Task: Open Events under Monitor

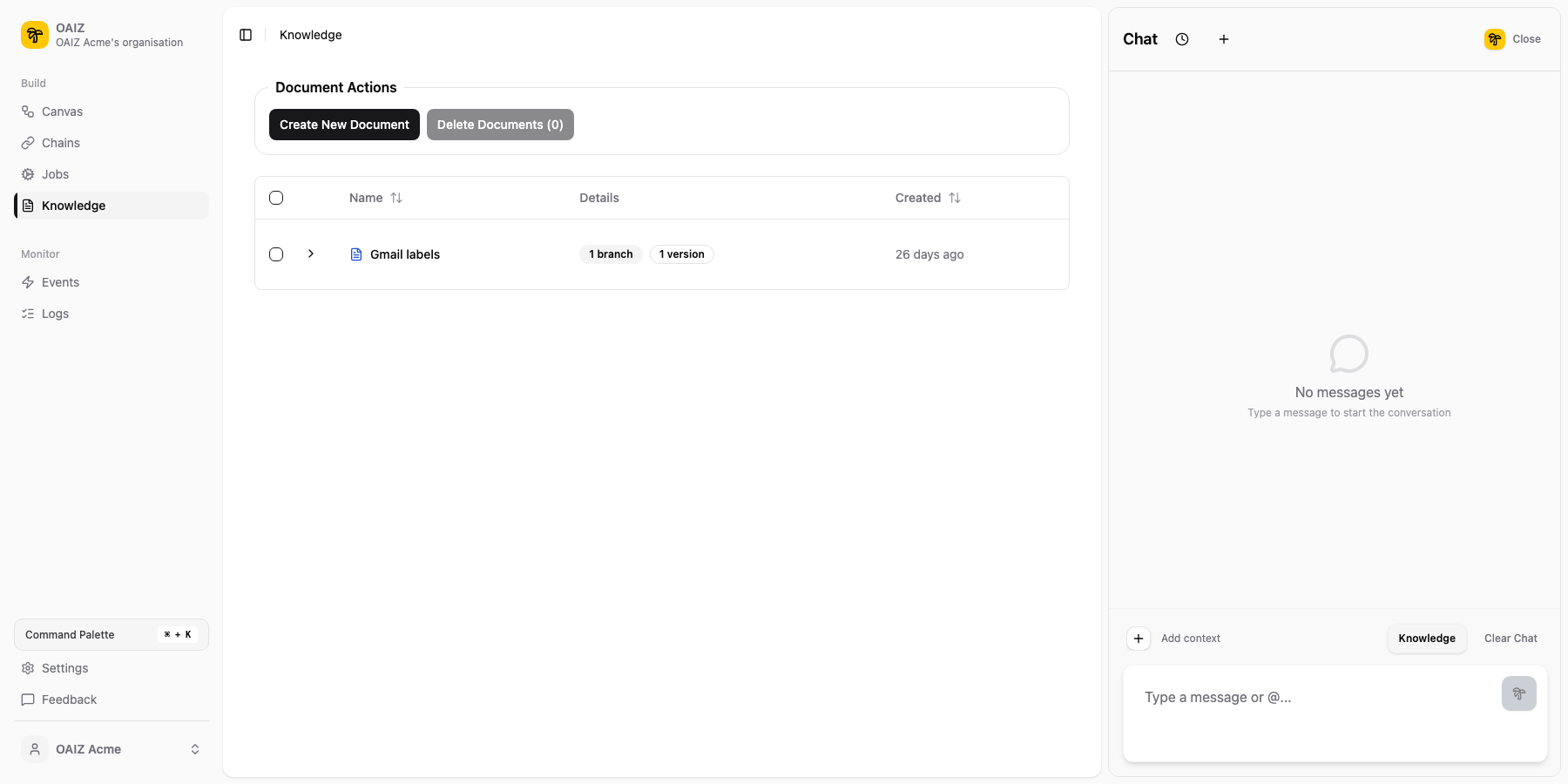Action: (60, 281)
